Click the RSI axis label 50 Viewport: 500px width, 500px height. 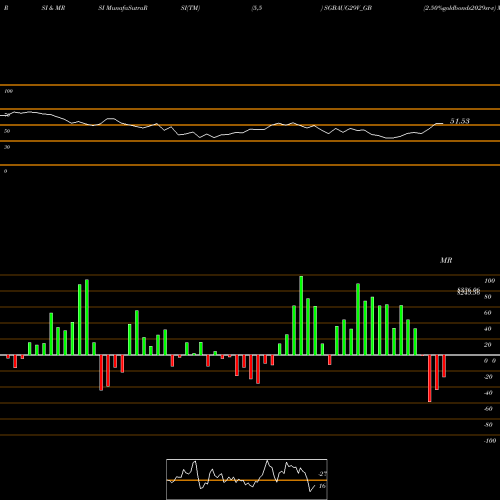7,131
